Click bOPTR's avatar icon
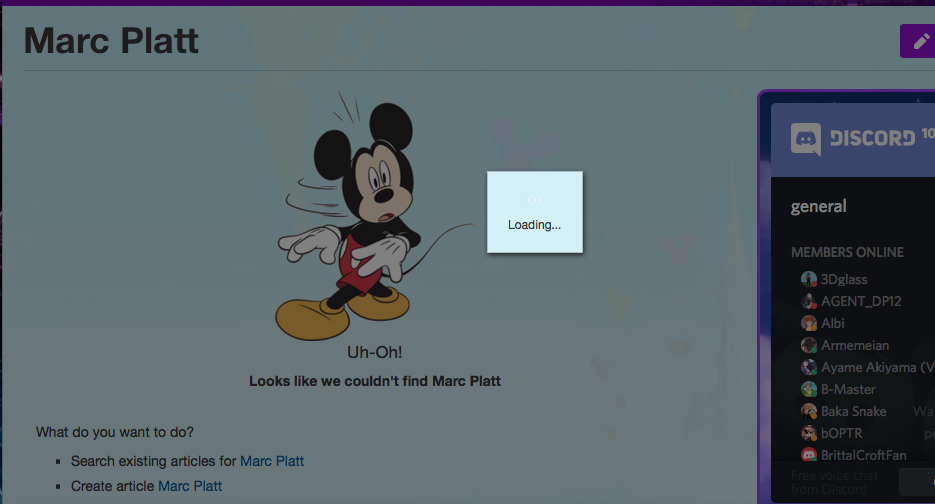Screen dimensions: 935x504 (809, 433)
